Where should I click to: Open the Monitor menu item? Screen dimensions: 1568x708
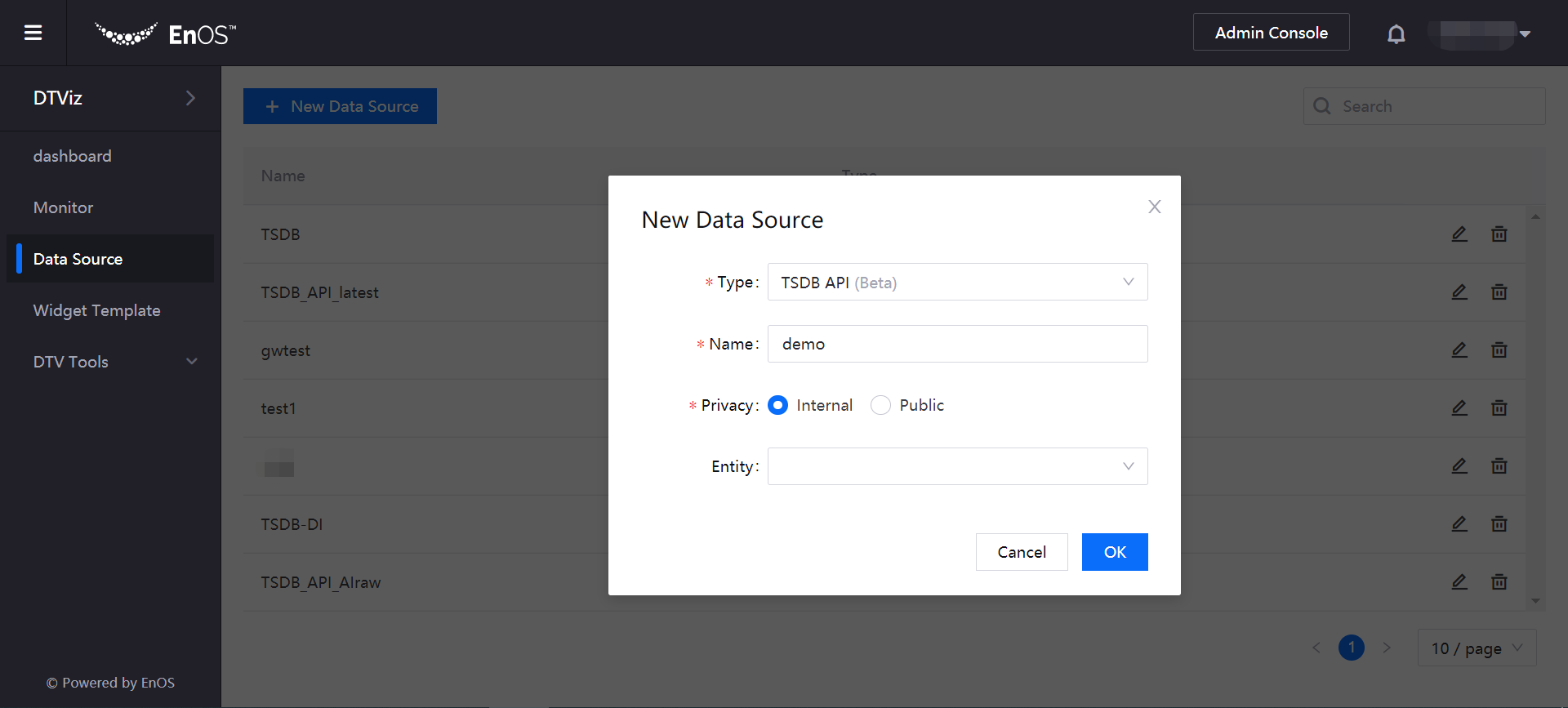click(63, 207)
